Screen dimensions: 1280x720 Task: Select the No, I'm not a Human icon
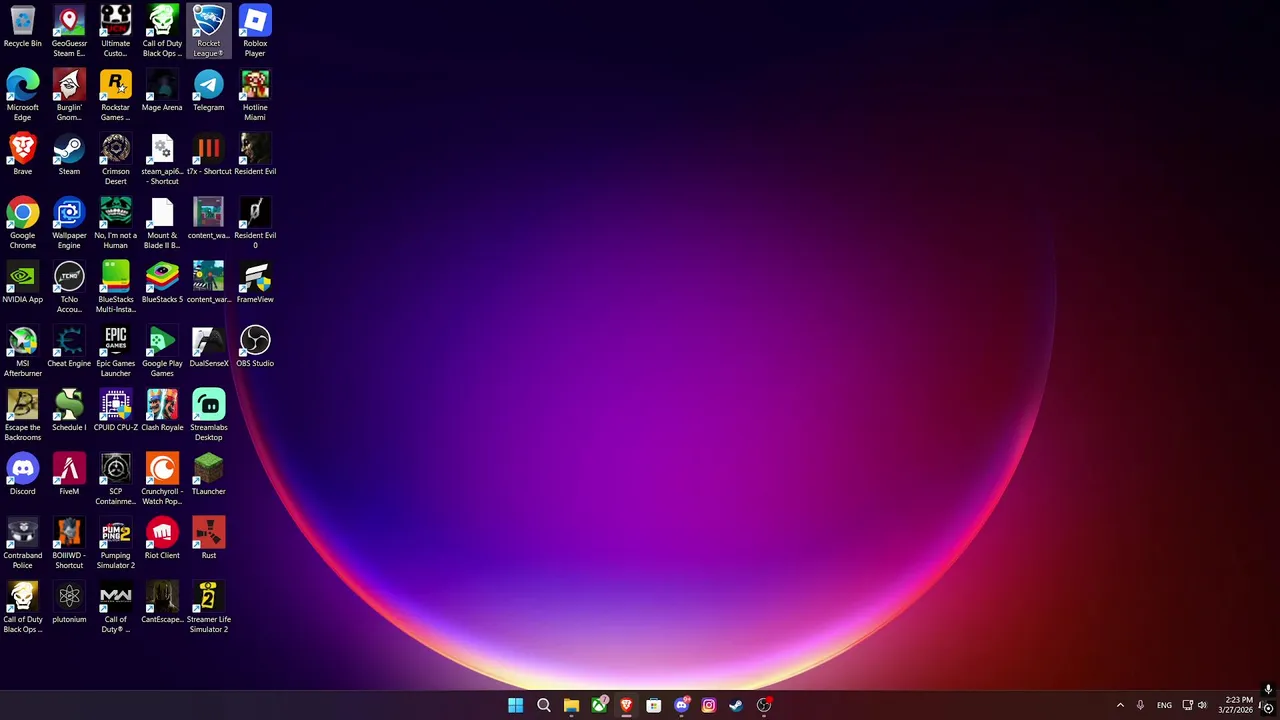(115, 223)
